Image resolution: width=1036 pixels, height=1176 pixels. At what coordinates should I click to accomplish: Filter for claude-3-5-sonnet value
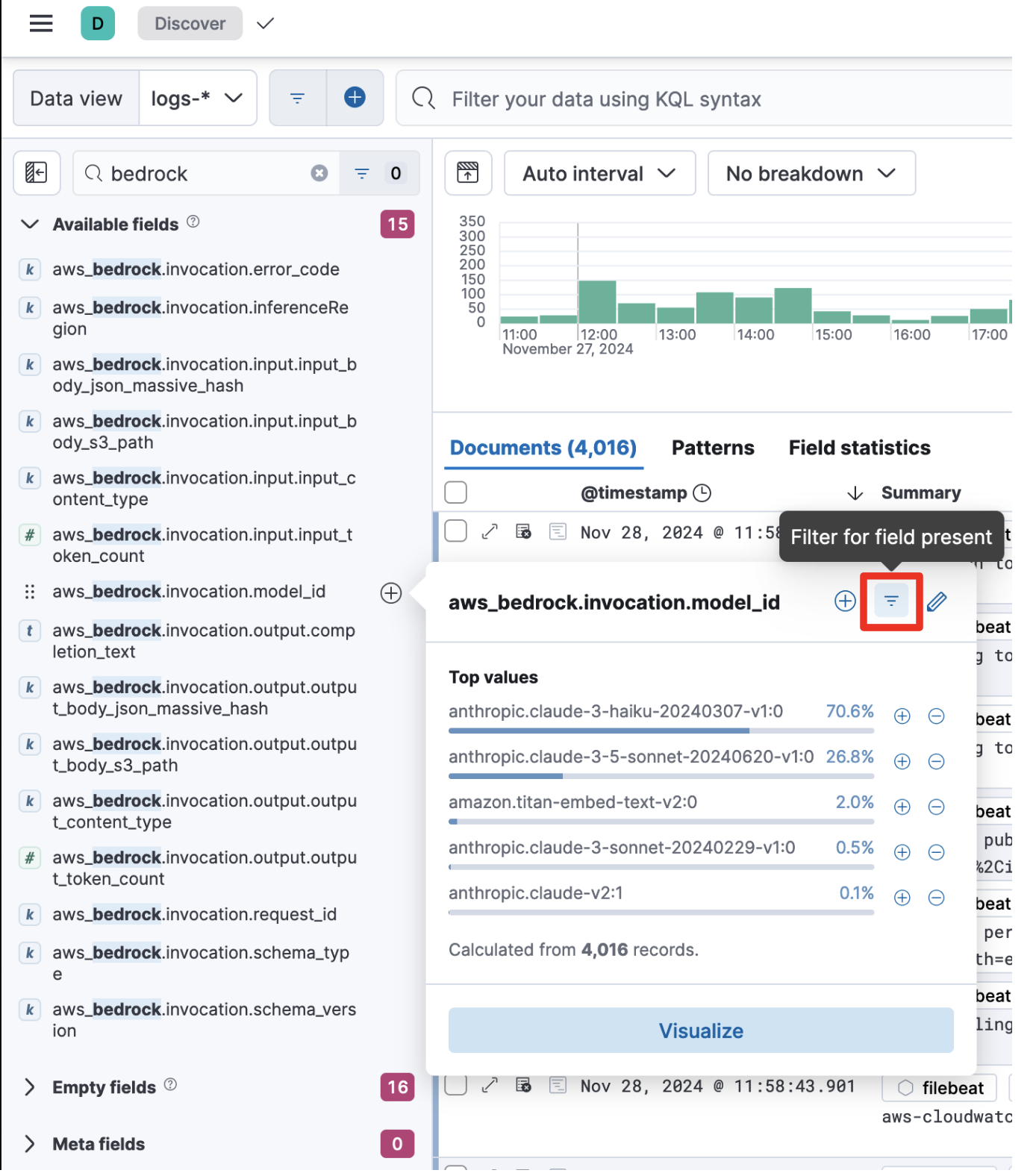tap(902, 762)
